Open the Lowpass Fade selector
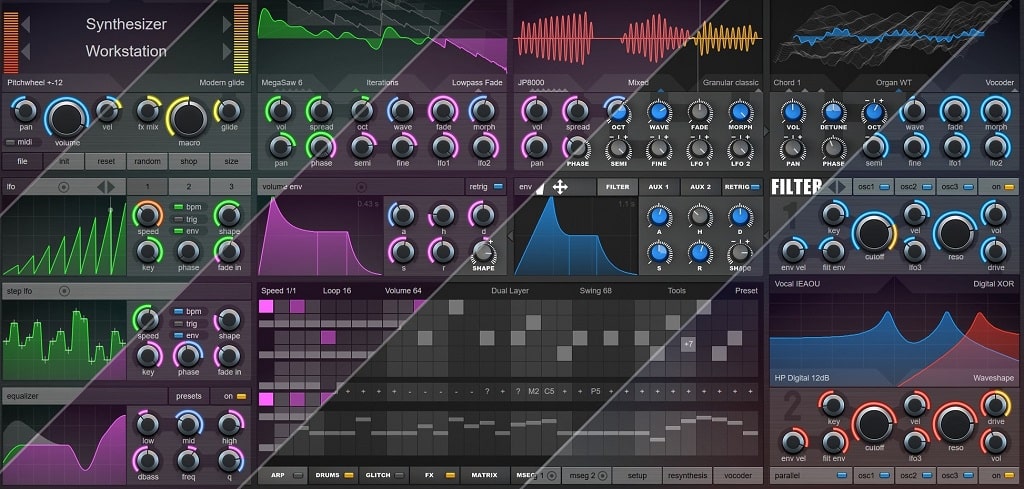Screen dimensions: 1024x489 click(477, 83)
